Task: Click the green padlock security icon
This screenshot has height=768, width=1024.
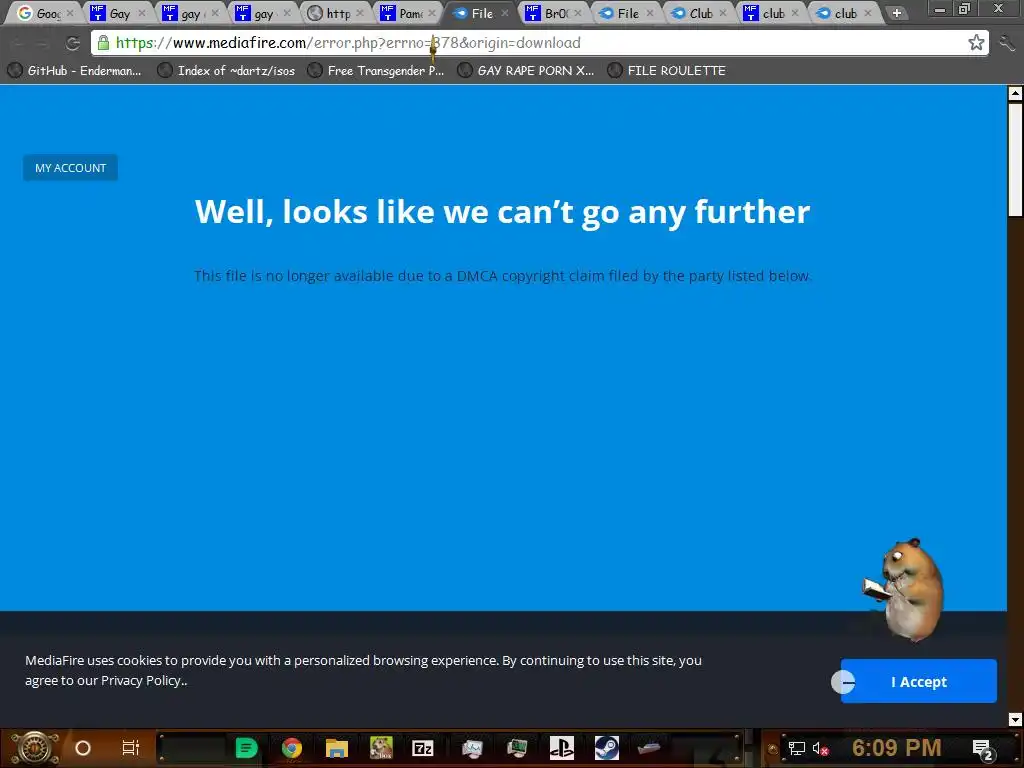Action: [103, 43]
